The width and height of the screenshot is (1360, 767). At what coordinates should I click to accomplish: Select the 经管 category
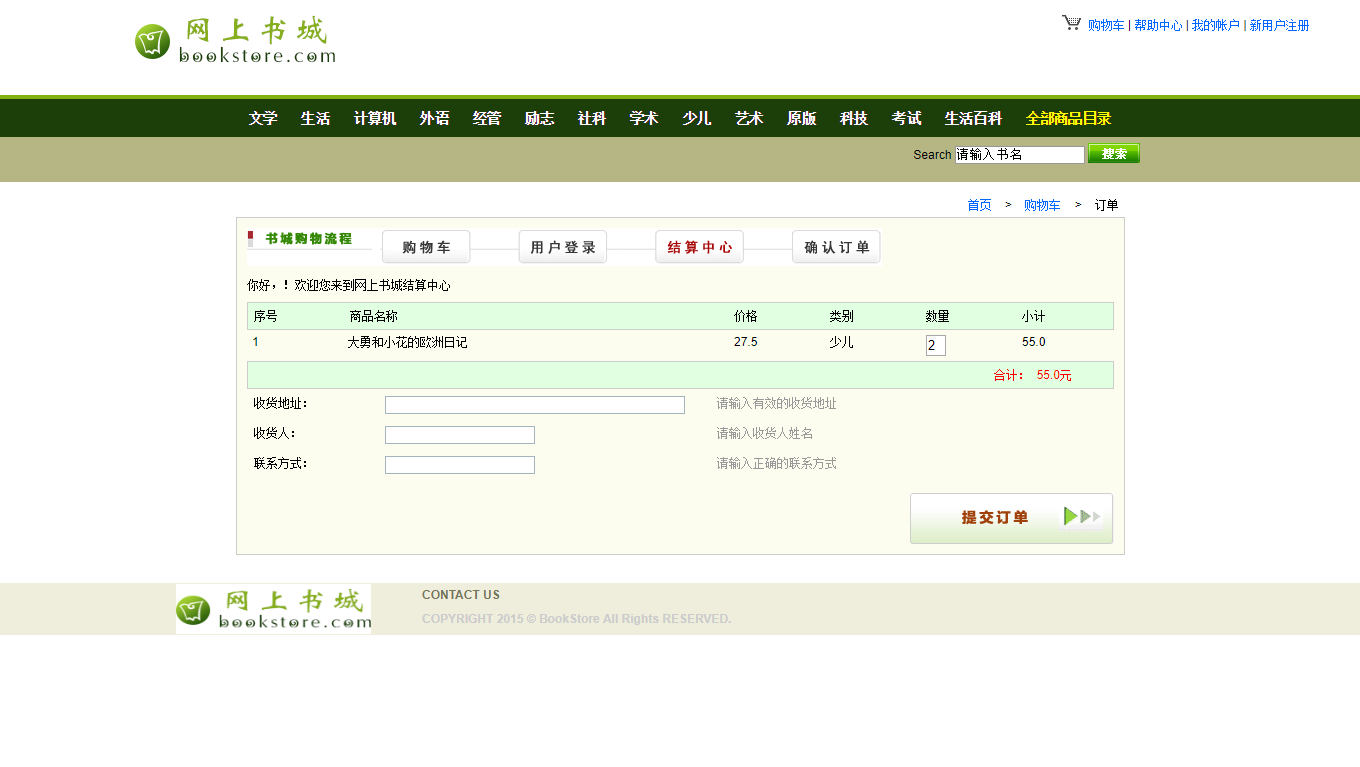(487, 118)
